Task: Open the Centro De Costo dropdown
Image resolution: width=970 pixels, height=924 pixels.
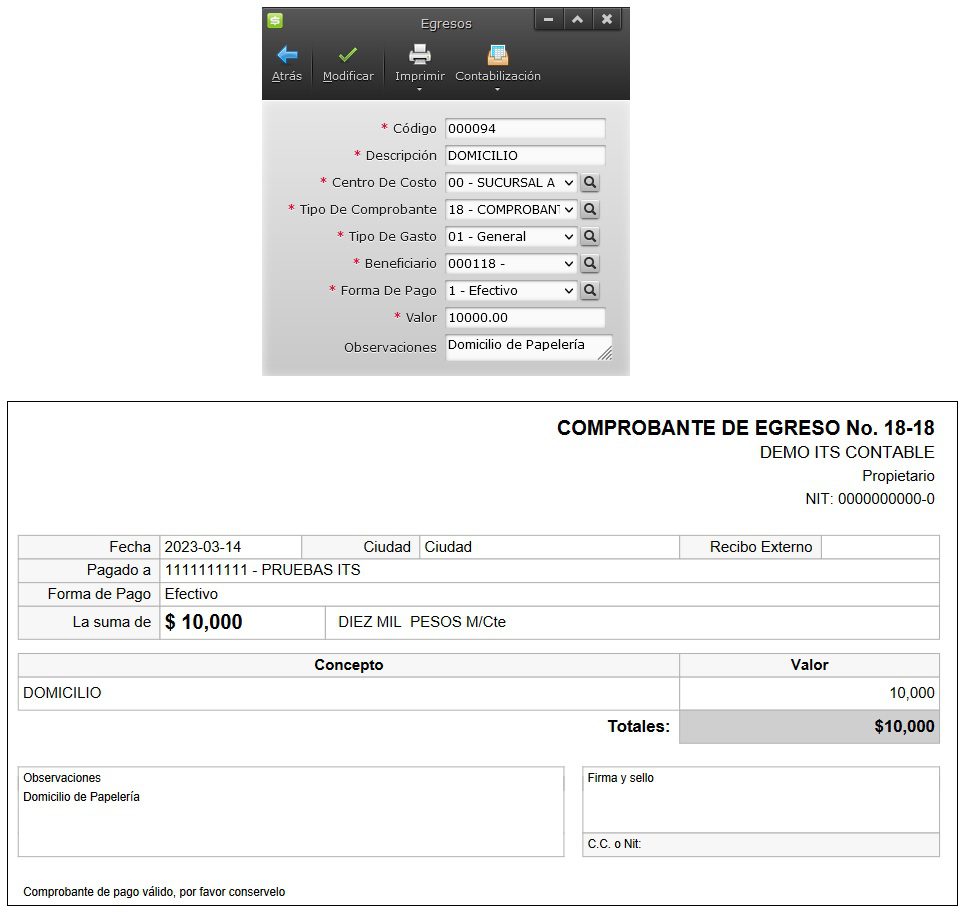Action: coord(511,182)
